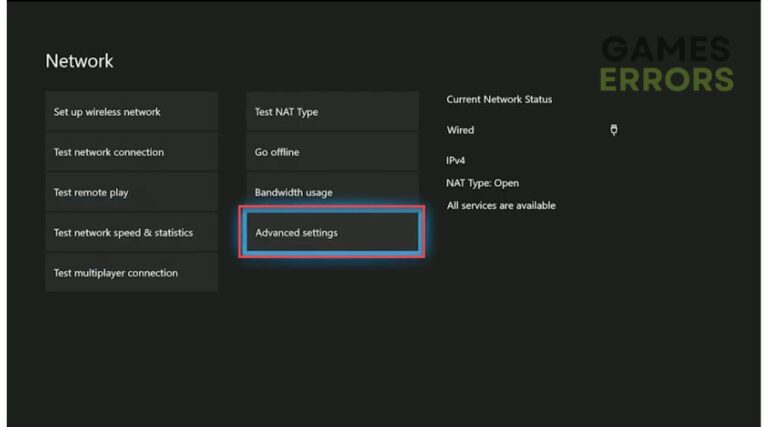The image size is (768, 427).
Task: Click the ERRORS word in watermark
Action: pos(667,79)
